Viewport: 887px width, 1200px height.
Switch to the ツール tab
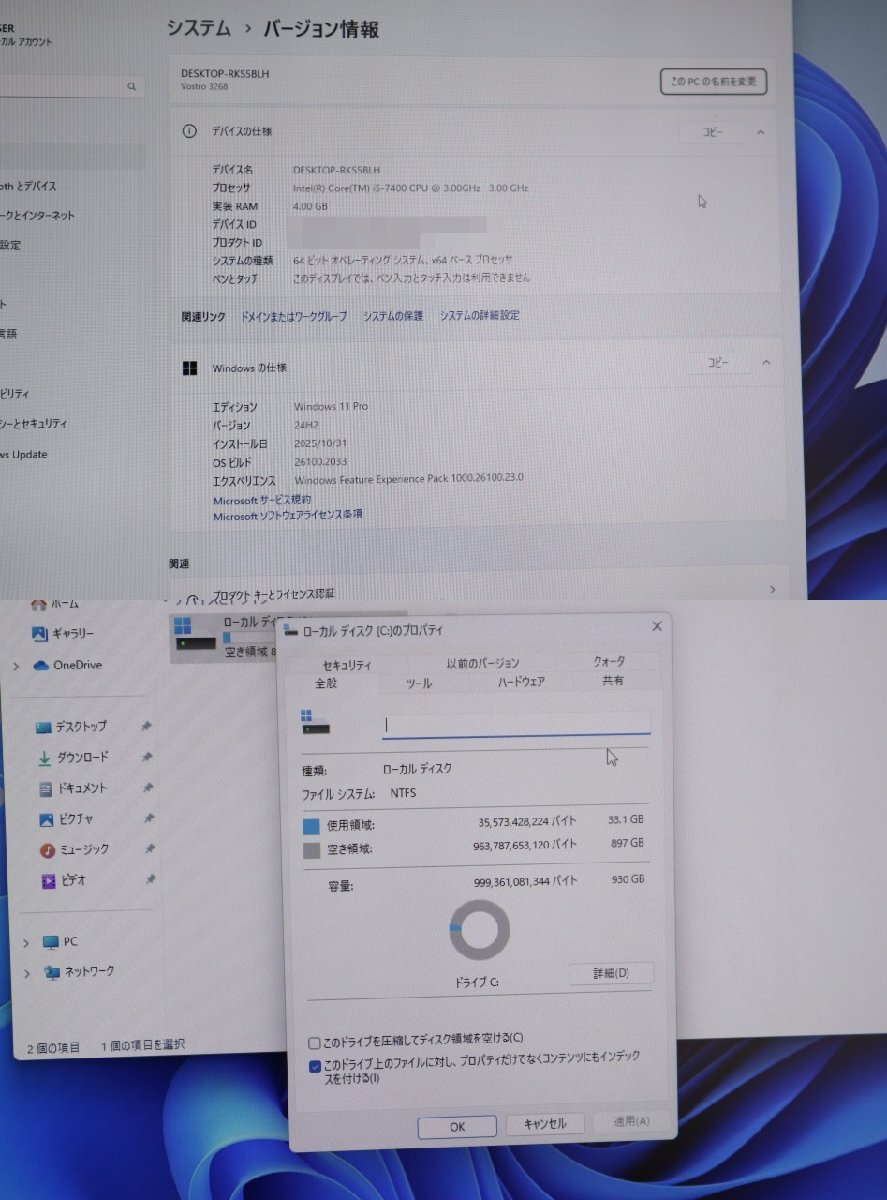(417, 684)
